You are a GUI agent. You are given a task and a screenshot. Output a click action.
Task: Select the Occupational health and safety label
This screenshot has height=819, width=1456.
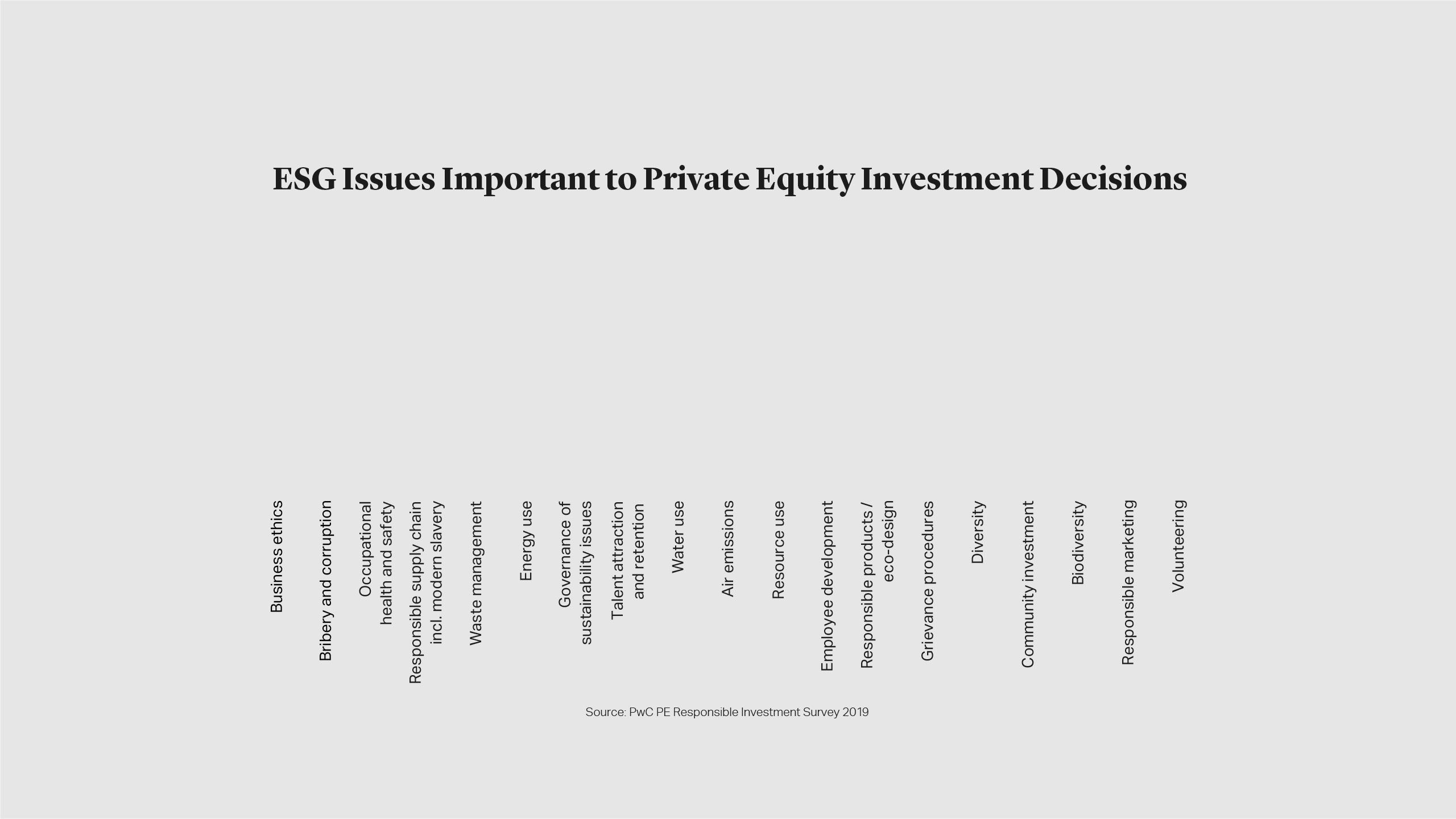pos(375,563)
